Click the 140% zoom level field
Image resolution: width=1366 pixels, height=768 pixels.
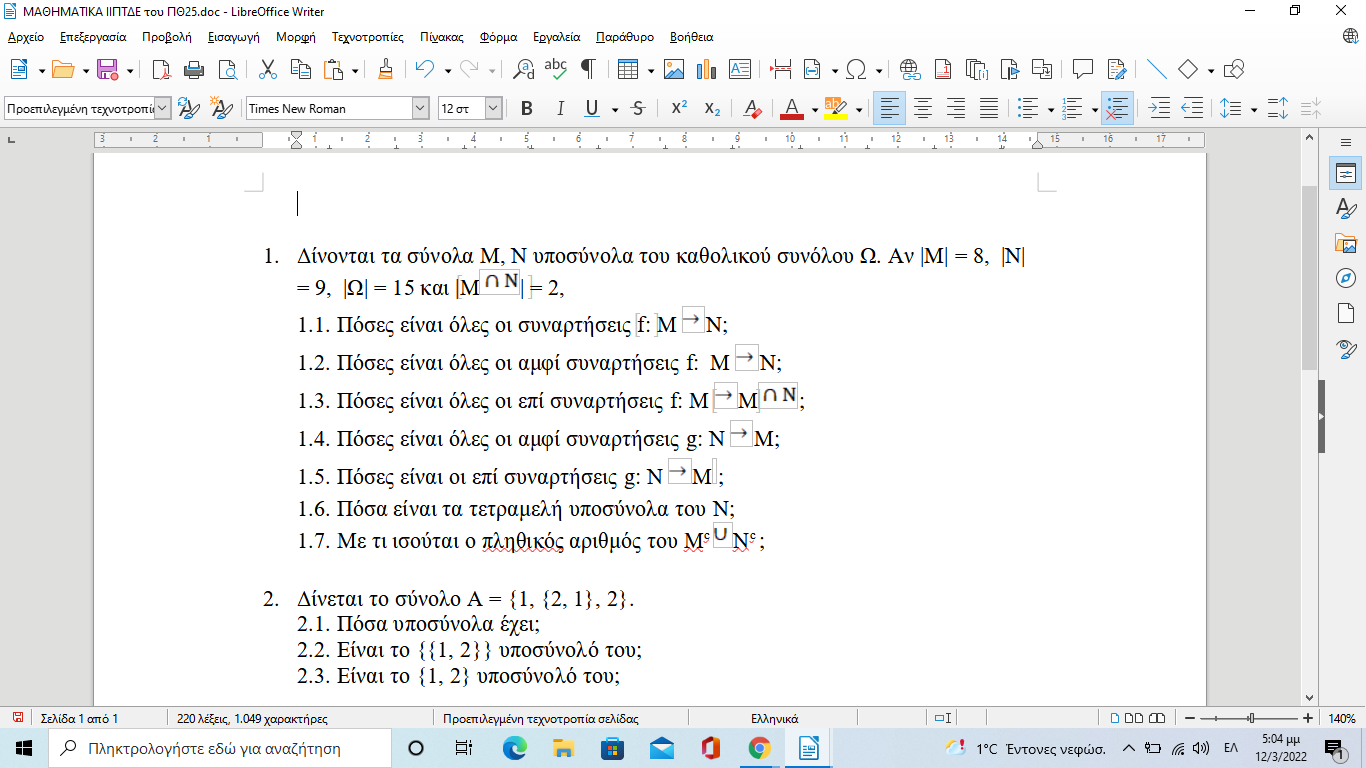coord(1341,718)
